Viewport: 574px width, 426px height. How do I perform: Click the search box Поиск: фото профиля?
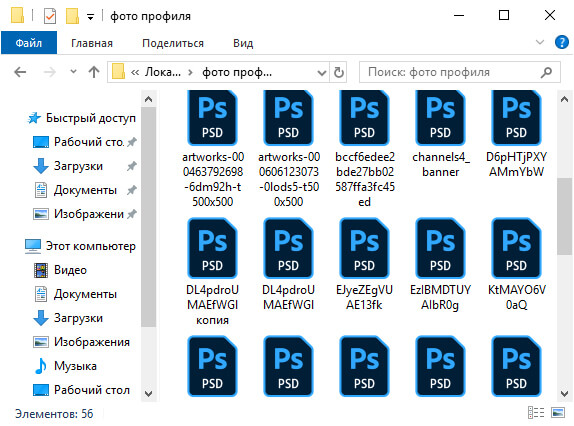[x=459, y=72]
